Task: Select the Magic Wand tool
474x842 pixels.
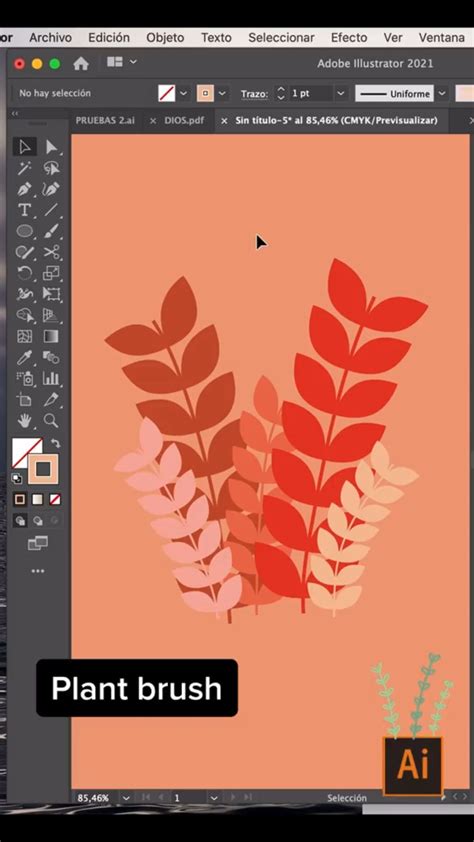Action: pyautogui.click(x=25, y=168)
